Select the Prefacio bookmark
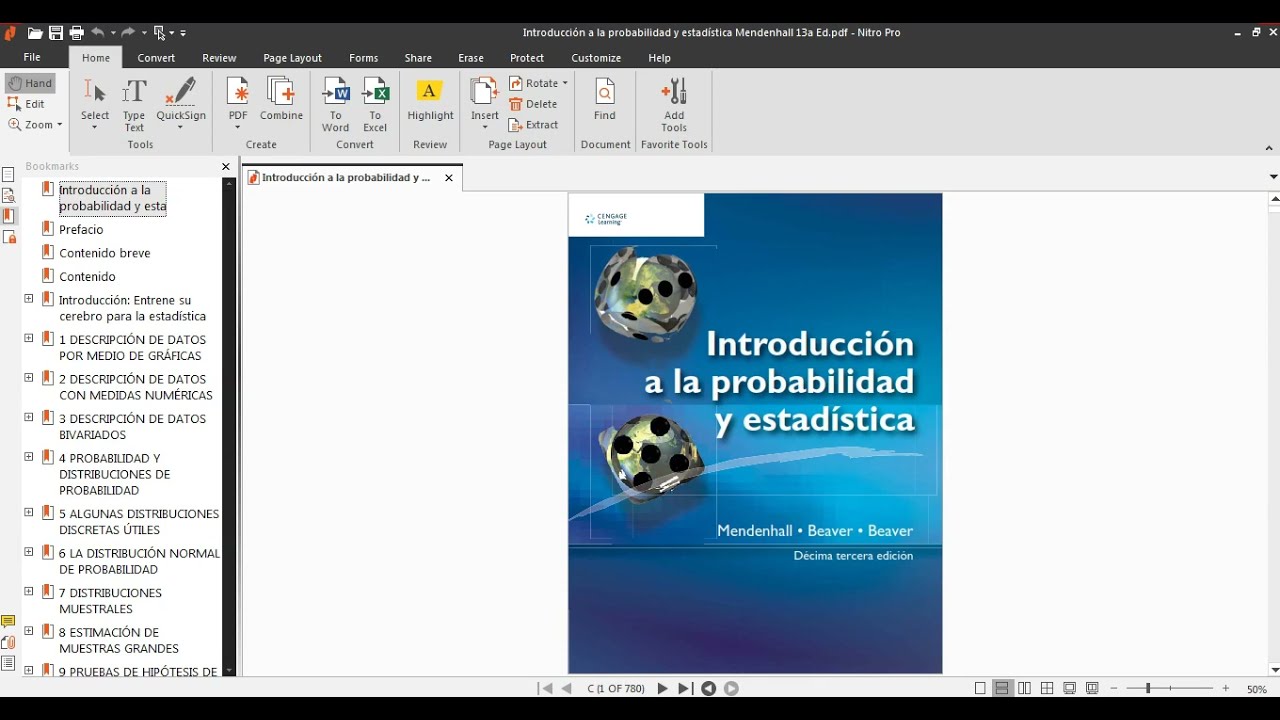Image resolution: width=1280 pixels, height=720 pixels. pos(81,230)
